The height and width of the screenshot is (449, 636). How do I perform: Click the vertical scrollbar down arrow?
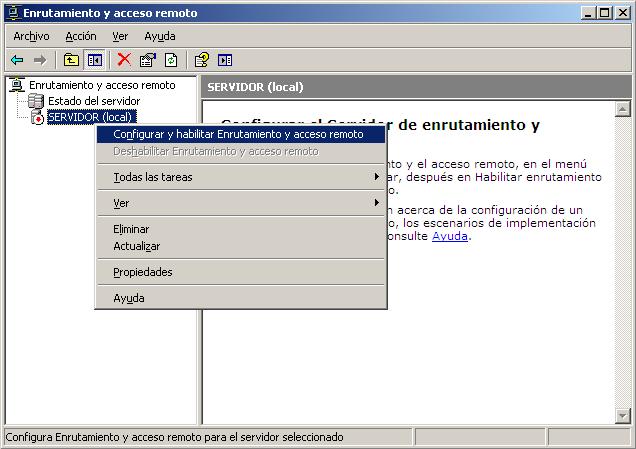624,415
